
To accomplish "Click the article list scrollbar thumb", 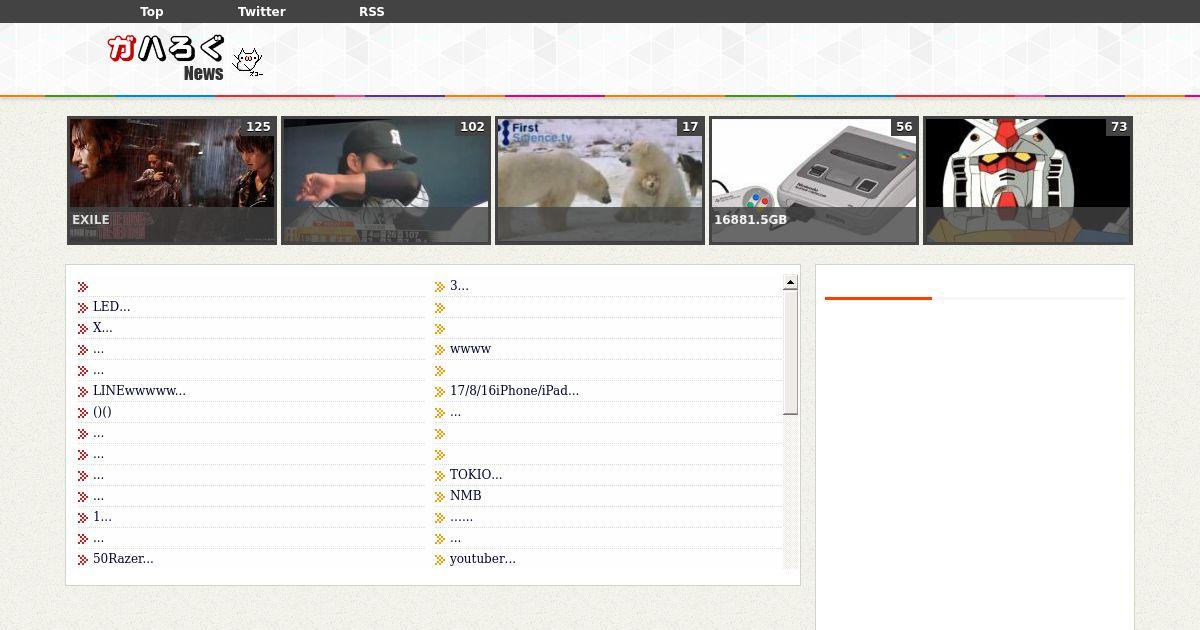I will point(790,352).
